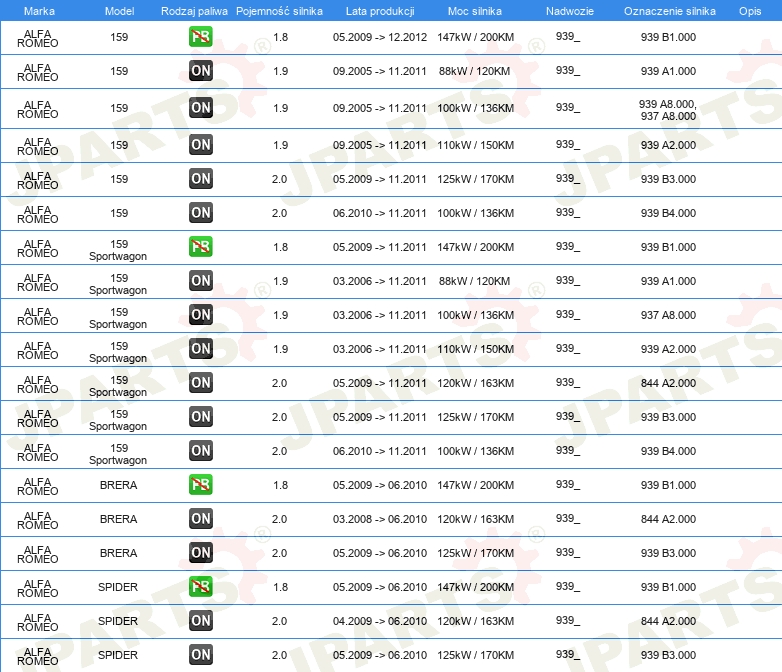Viewport: 782px width, 672px height.
Task: Click ON icon for SPIDER 120kW / 163KM
Action: coord(200,621)
